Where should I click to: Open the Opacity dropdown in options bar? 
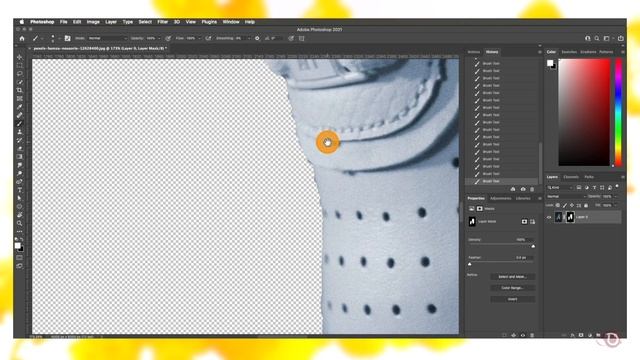(x=159, y=38)
